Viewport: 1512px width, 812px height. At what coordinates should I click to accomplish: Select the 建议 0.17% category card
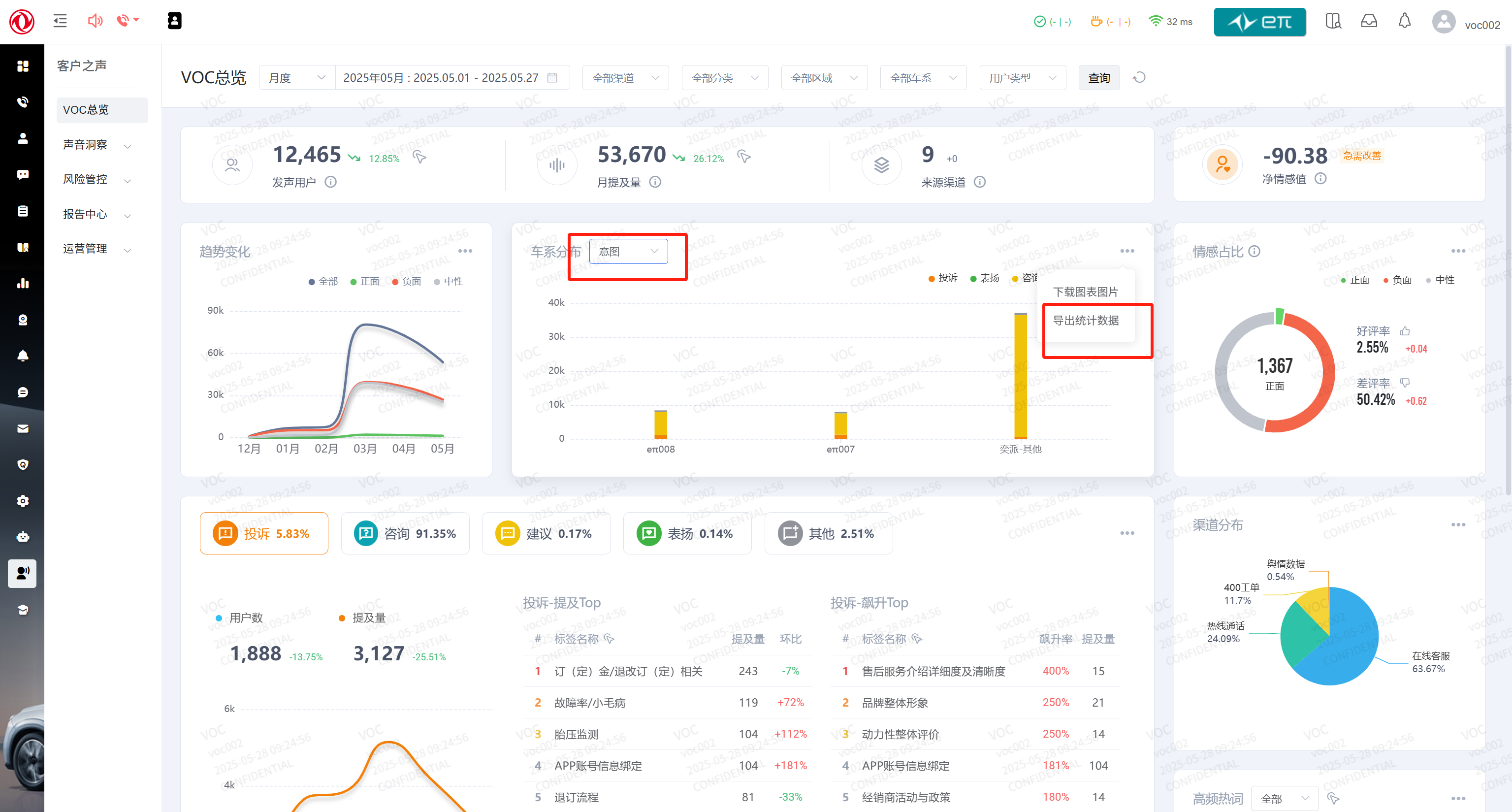click(x=546, y=533)
